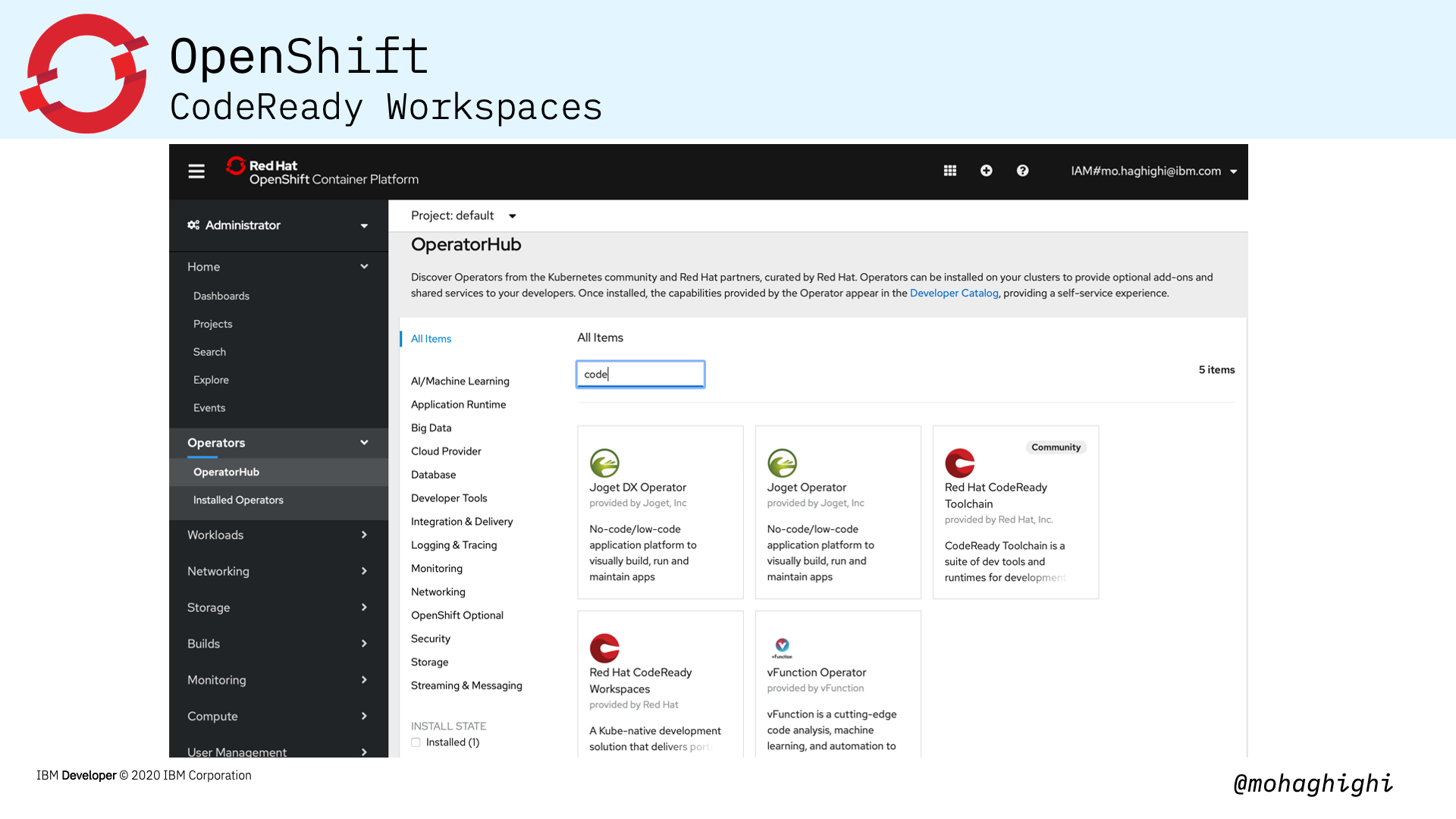Expand the User Management section
Viewport: 1456px width, 819px height.
click(278, 751)
